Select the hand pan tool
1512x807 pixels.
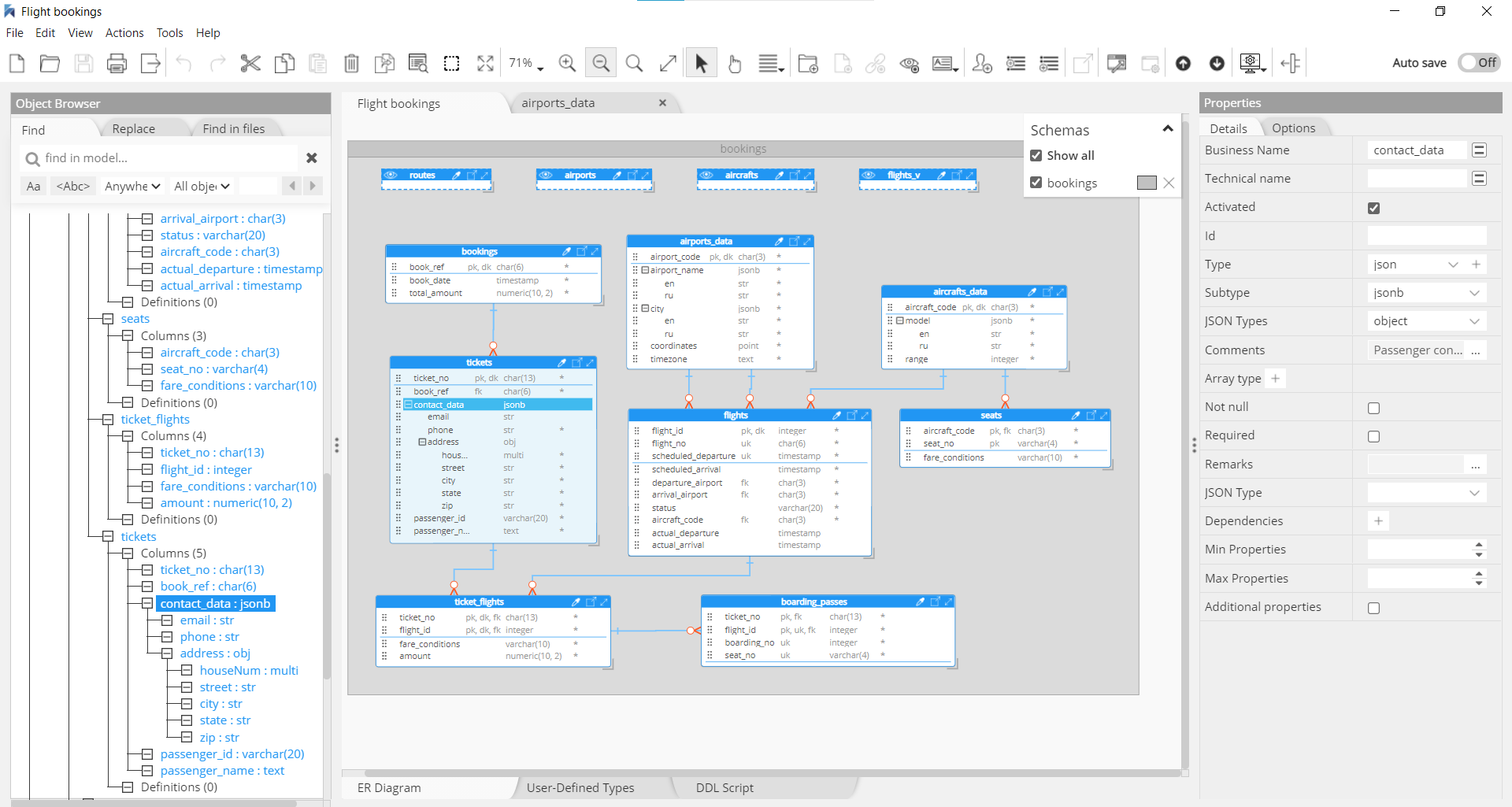click(734, 63)
